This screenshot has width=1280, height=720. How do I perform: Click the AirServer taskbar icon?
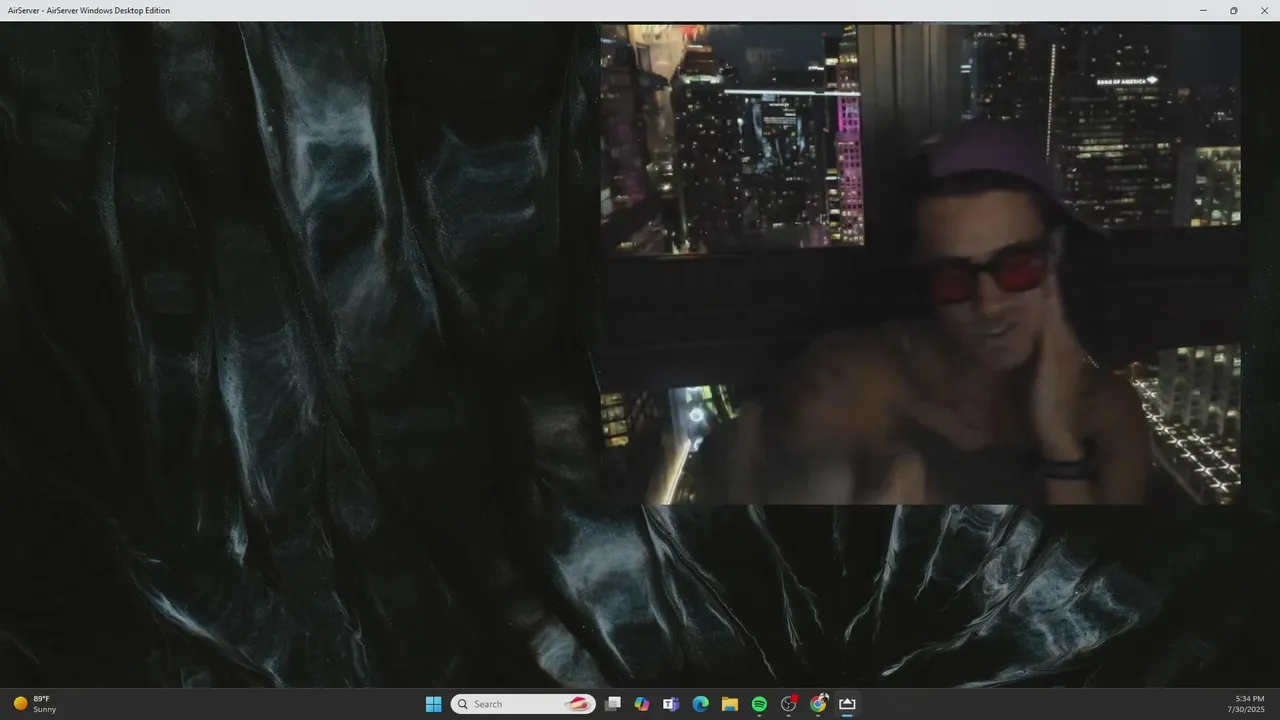pos(847,704)
